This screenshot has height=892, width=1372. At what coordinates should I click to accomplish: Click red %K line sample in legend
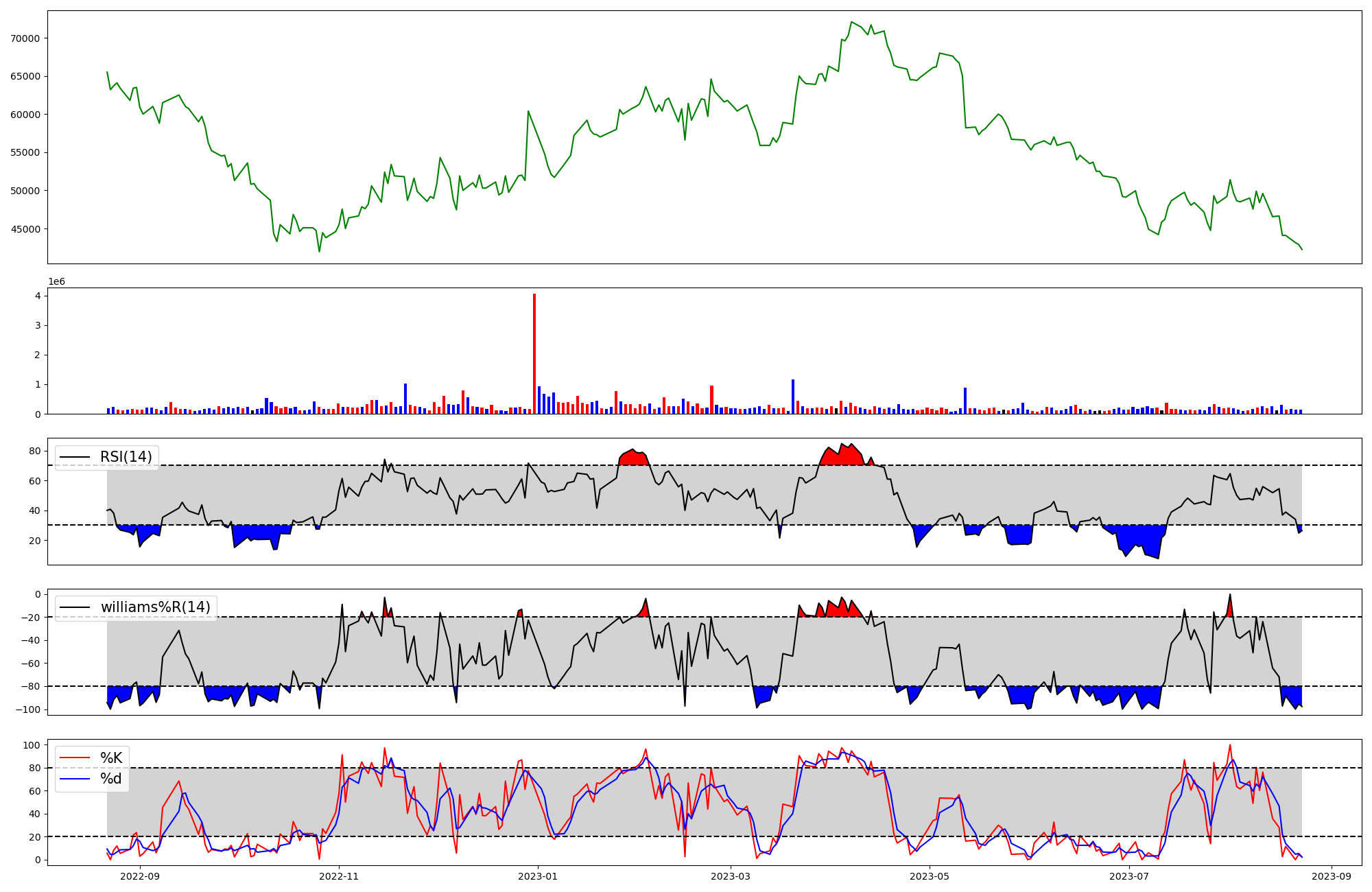click(75, 758)
